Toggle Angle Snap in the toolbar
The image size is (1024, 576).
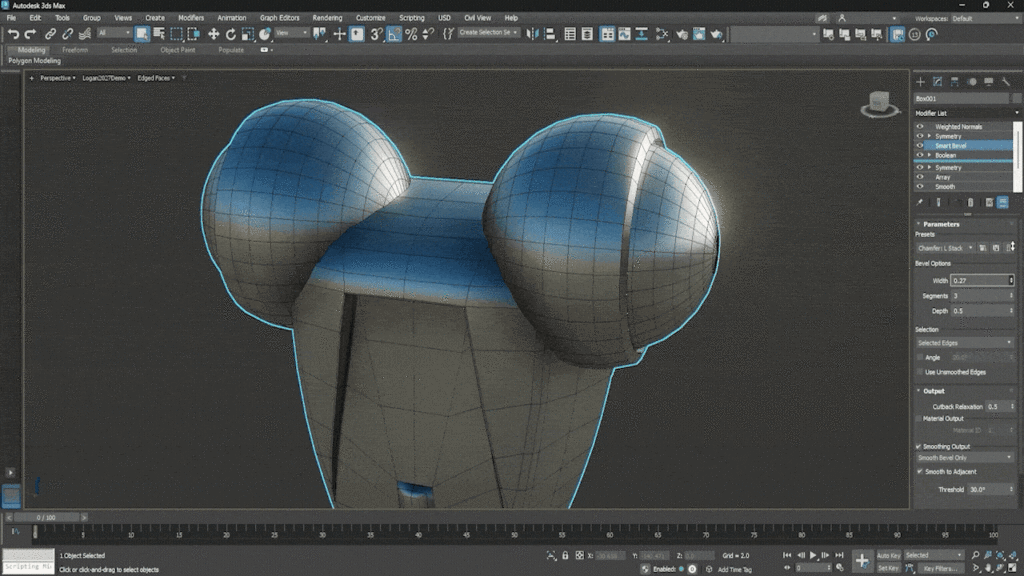tap(391, 33)
